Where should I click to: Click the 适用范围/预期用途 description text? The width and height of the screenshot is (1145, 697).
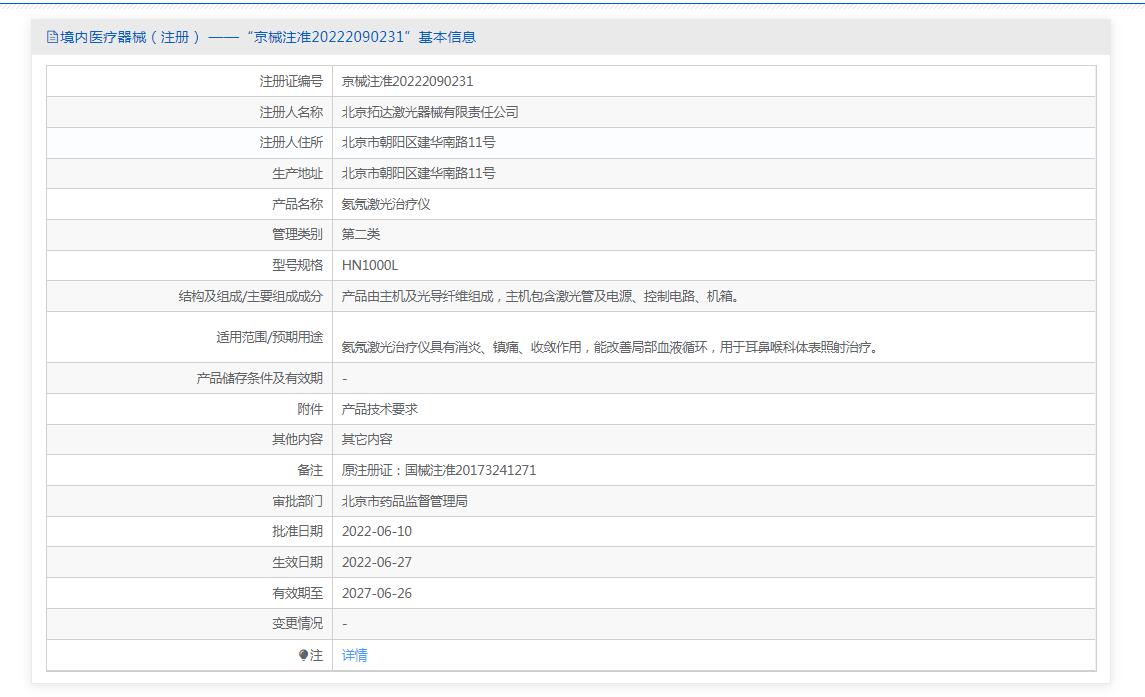tap(610, 348)
